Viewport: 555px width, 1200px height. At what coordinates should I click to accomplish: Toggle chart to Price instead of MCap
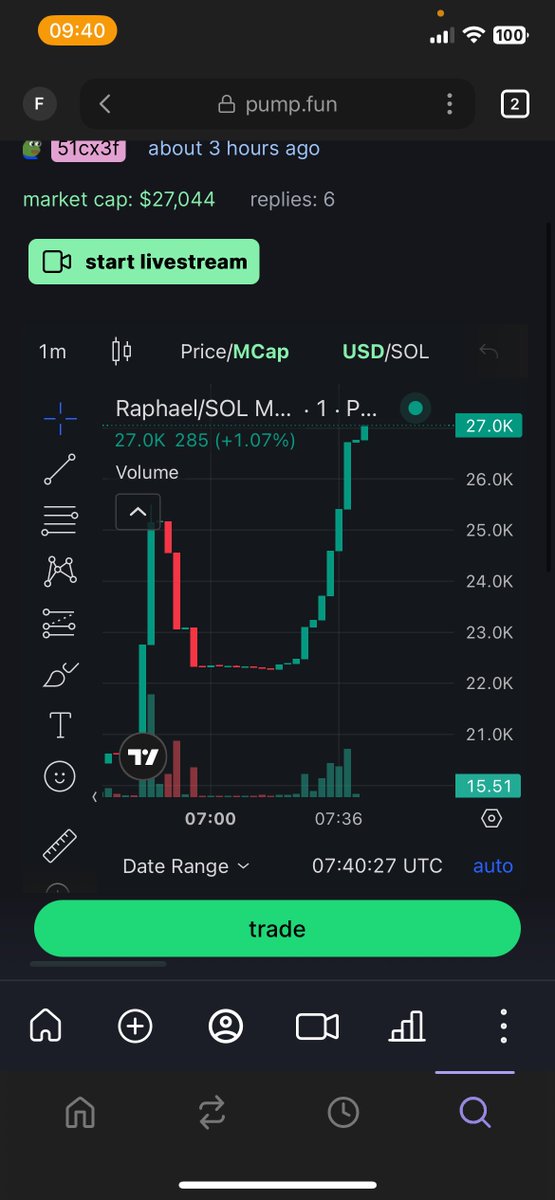tap(203, 351)
